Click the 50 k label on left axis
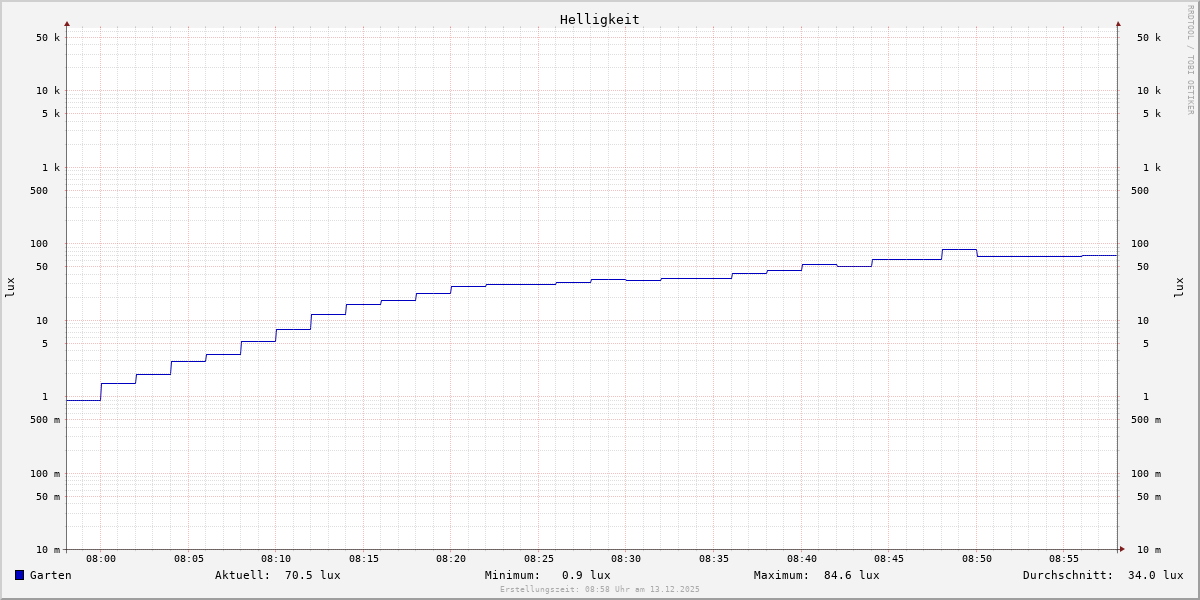The height and width of the screenshot is (600, 1200). click(x=48, y=38)
